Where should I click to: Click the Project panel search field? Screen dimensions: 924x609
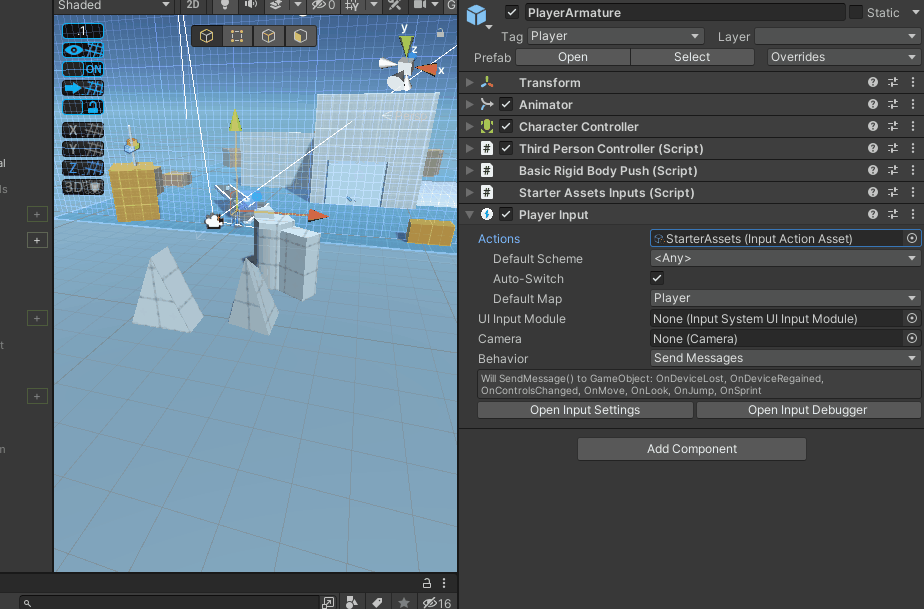tap(170, 603)
